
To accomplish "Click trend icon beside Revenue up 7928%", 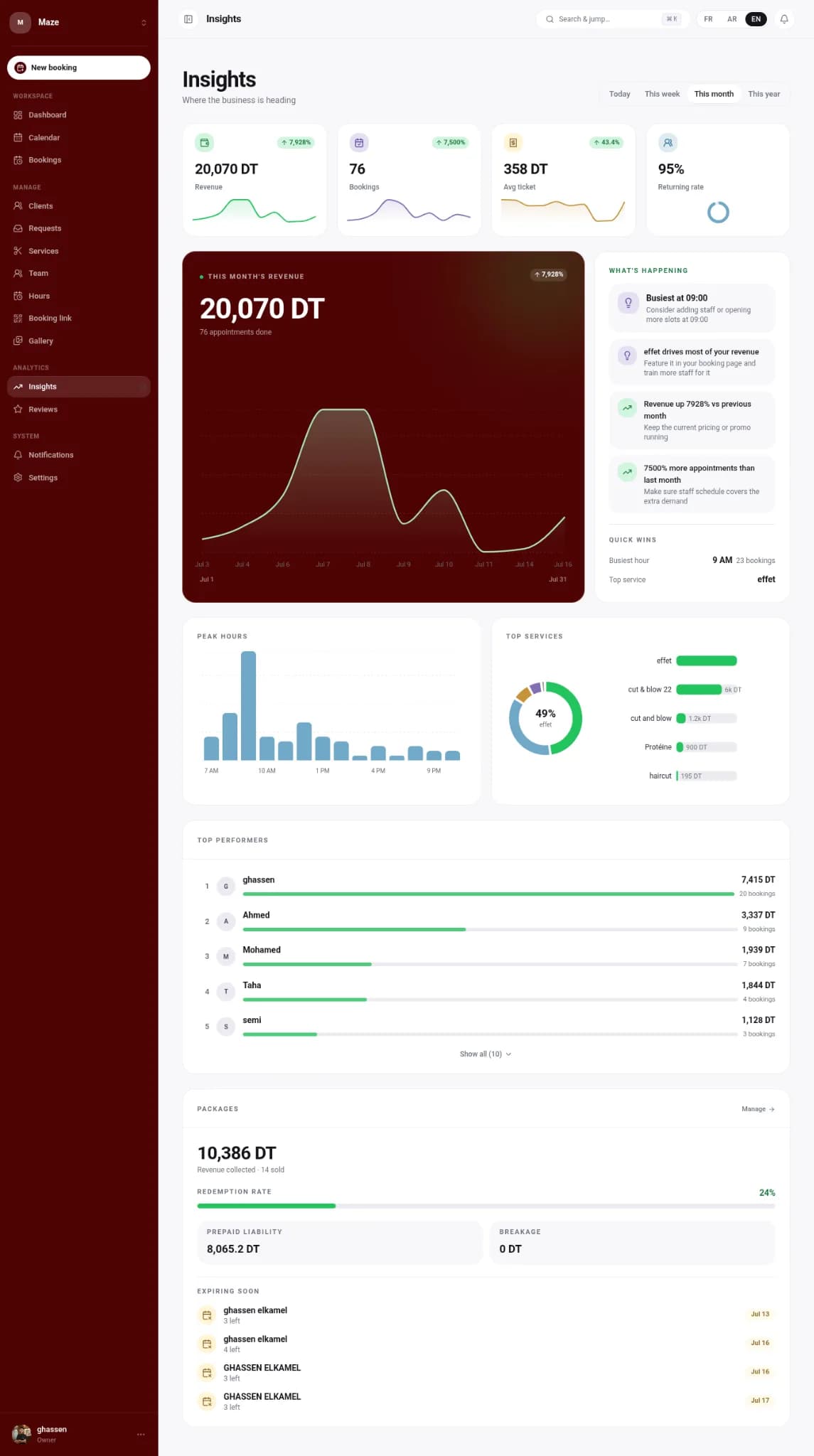I will coord(627,408).
